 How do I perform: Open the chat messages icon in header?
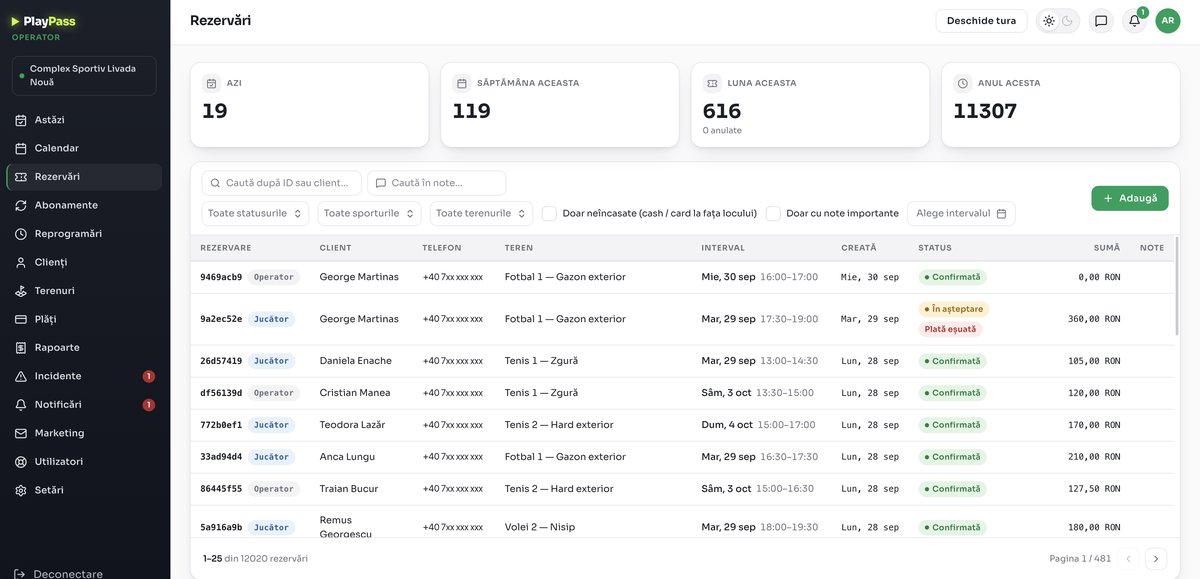(1101, 21)
